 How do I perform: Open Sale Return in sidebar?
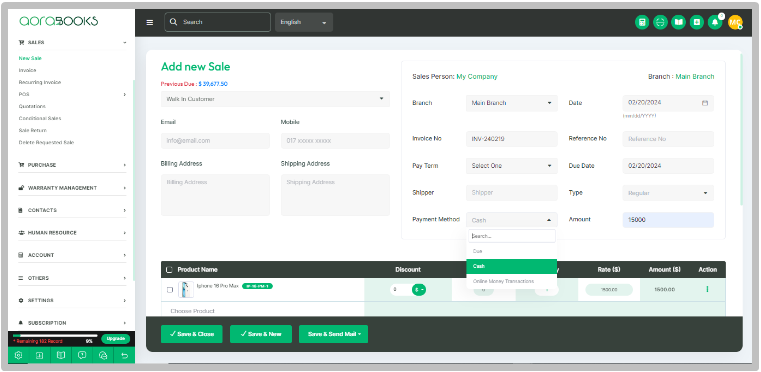point(32,131)
